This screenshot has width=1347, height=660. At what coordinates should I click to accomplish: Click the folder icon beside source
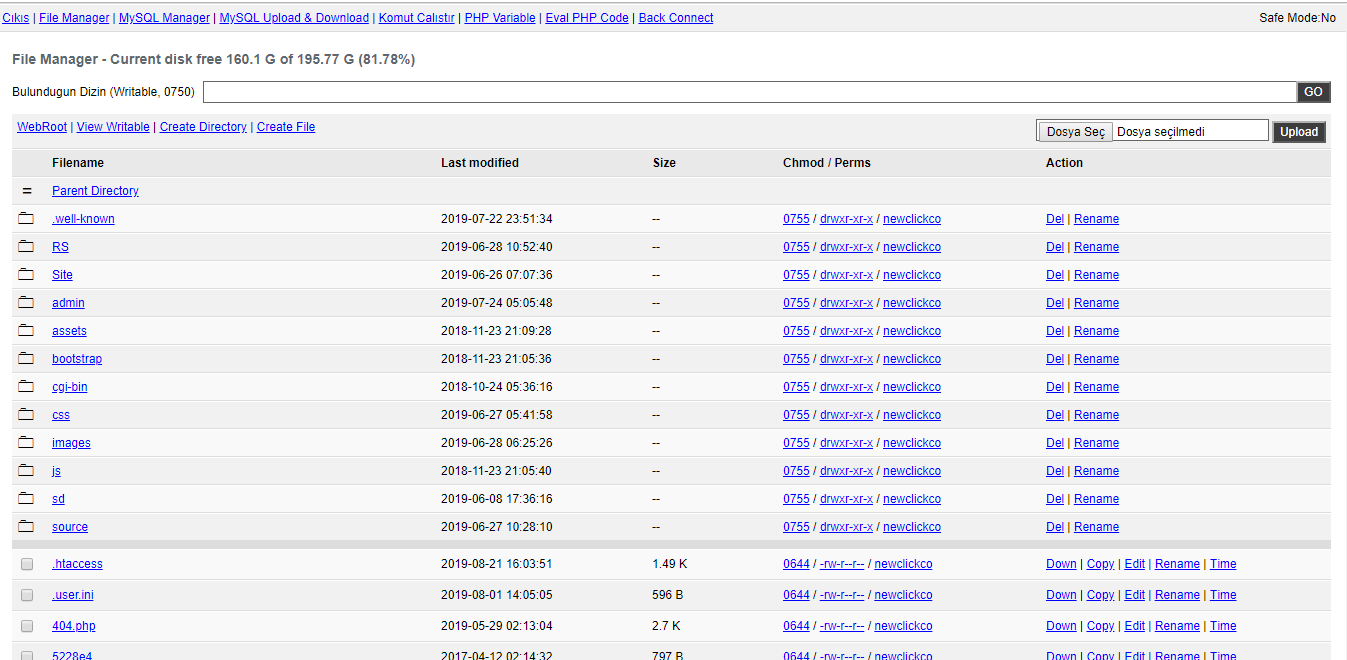[x=26, y=527]
